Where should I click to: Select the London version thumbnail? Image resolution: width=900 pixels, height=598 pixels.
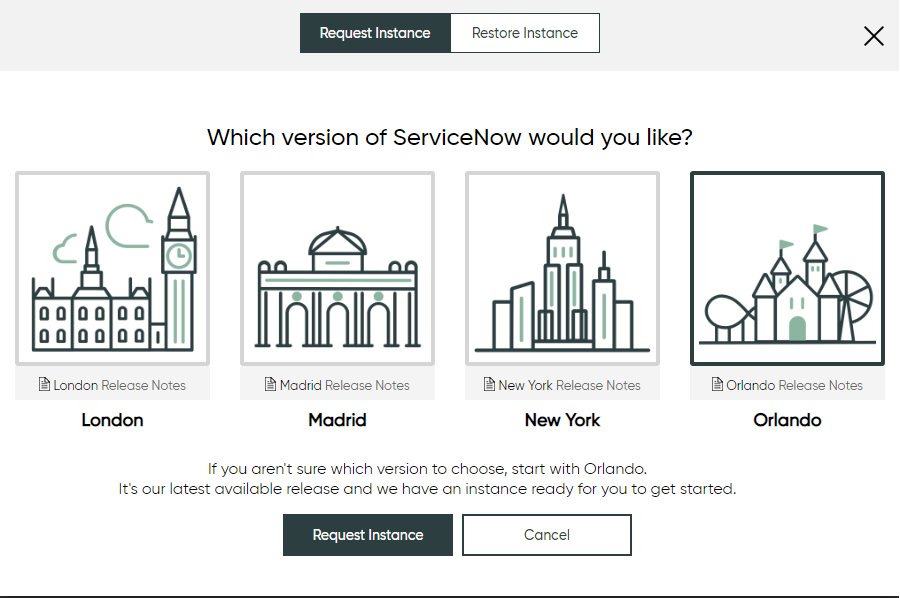click(112, 268)
